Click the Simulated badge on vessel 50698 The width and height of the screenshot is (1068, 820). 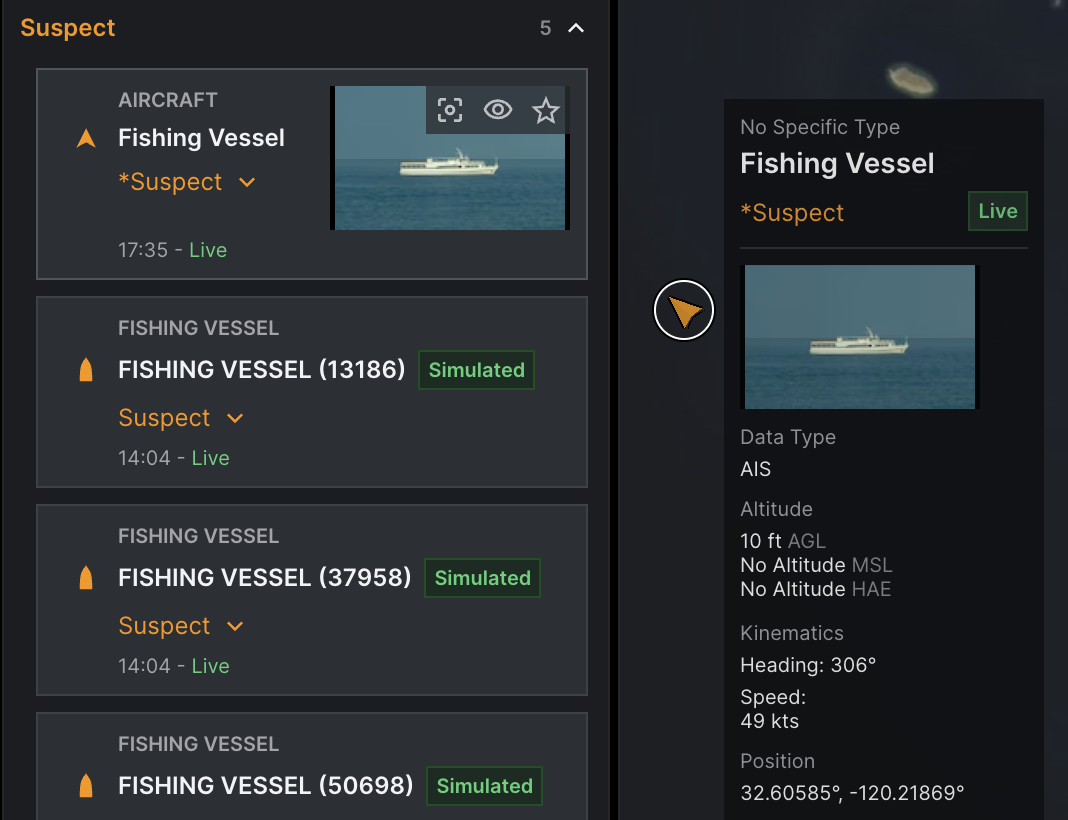[x=484, y=786]
